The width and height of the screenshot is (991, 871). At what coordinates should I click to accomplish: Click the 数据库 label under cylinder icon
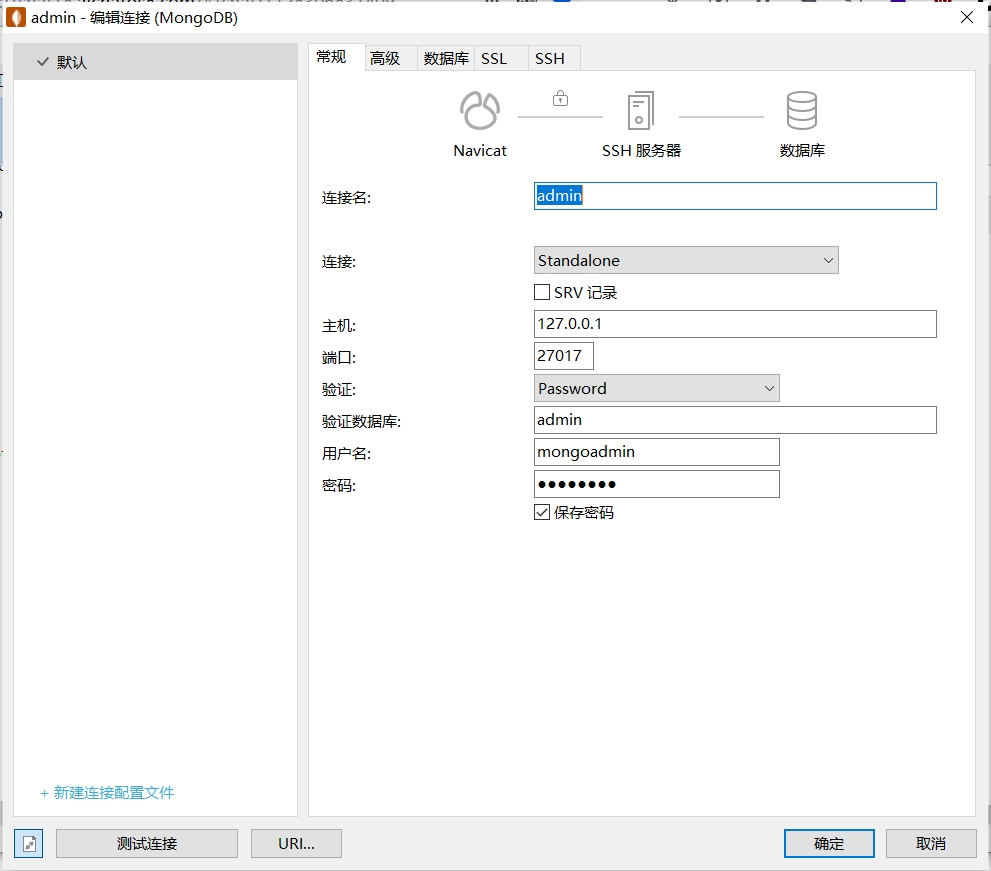coord(801,150)
